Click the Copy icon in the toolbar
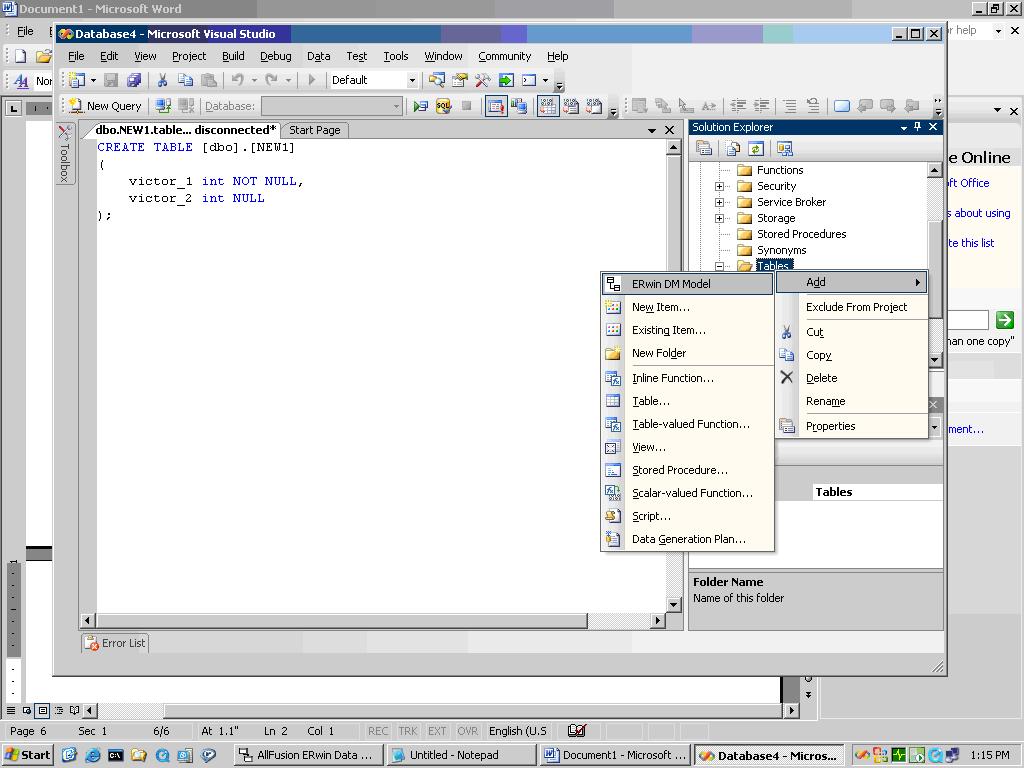Screen dimensions: 1024x768 click(185, 80)
